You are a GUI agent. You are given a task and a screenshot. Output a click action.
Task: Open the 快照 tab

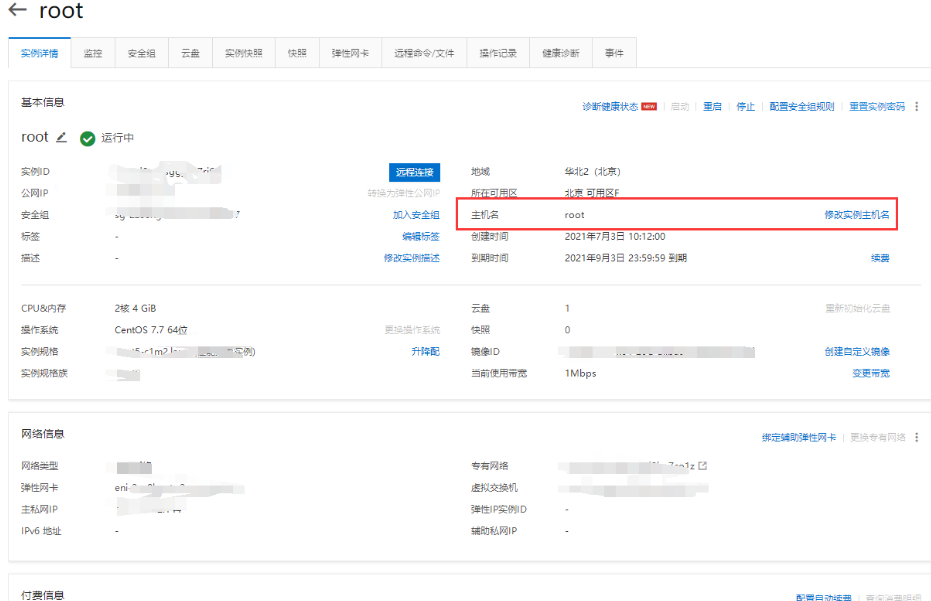coord(297,53)
